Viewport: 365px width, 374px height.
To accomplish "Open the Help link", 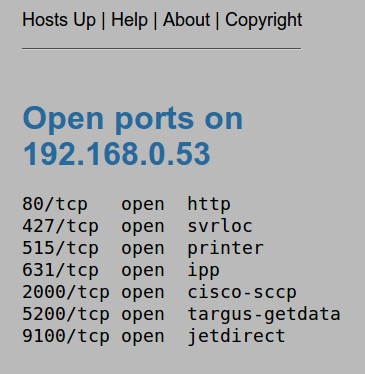I will coord(129,20).
